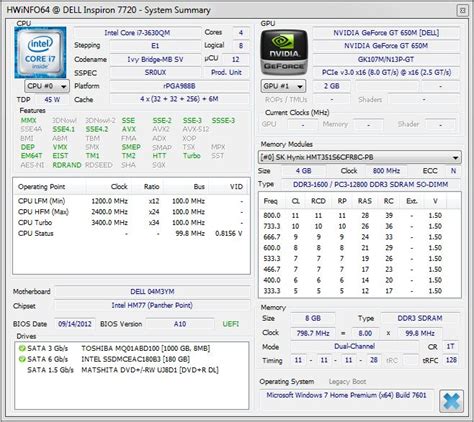Click the SSE4.2 feature flag

97,129
